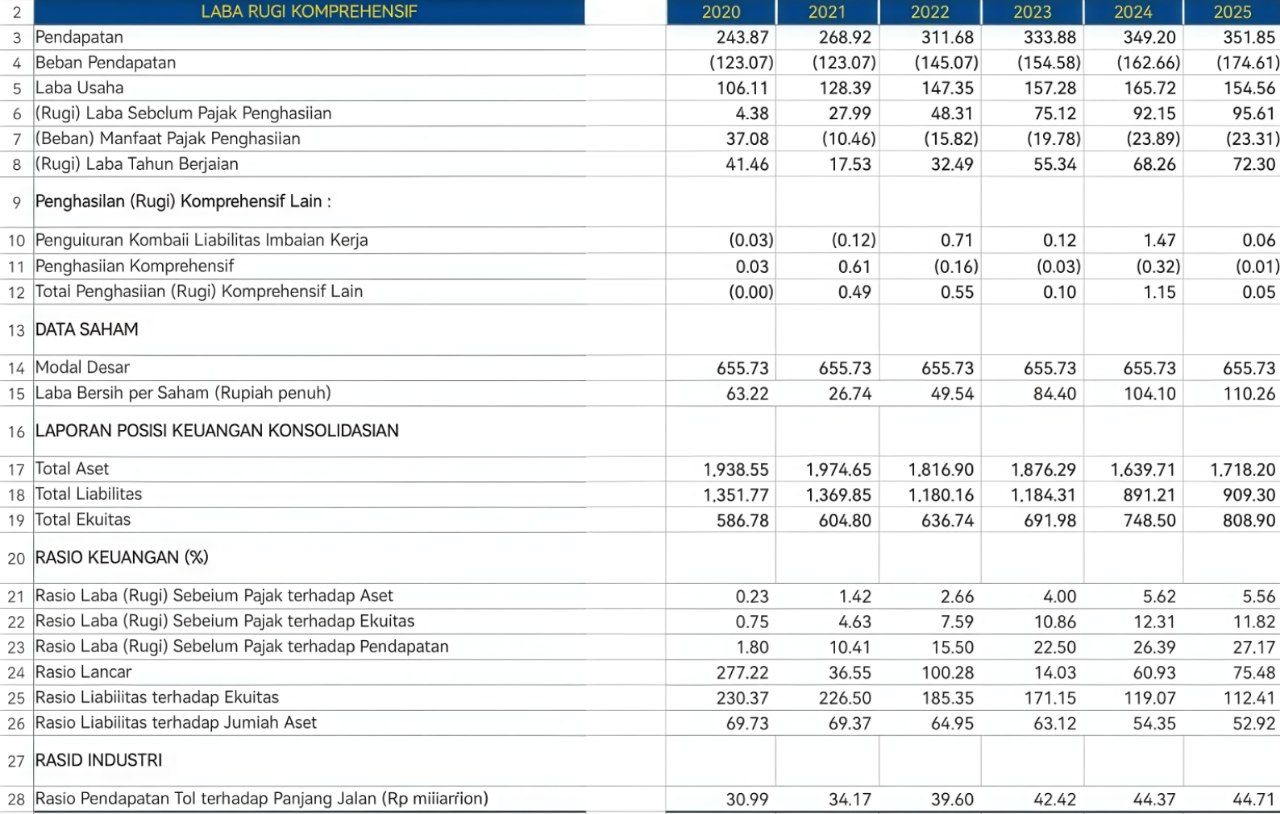Click the Total Aset label cell
1280x814 pixels.
pos(72,469)
